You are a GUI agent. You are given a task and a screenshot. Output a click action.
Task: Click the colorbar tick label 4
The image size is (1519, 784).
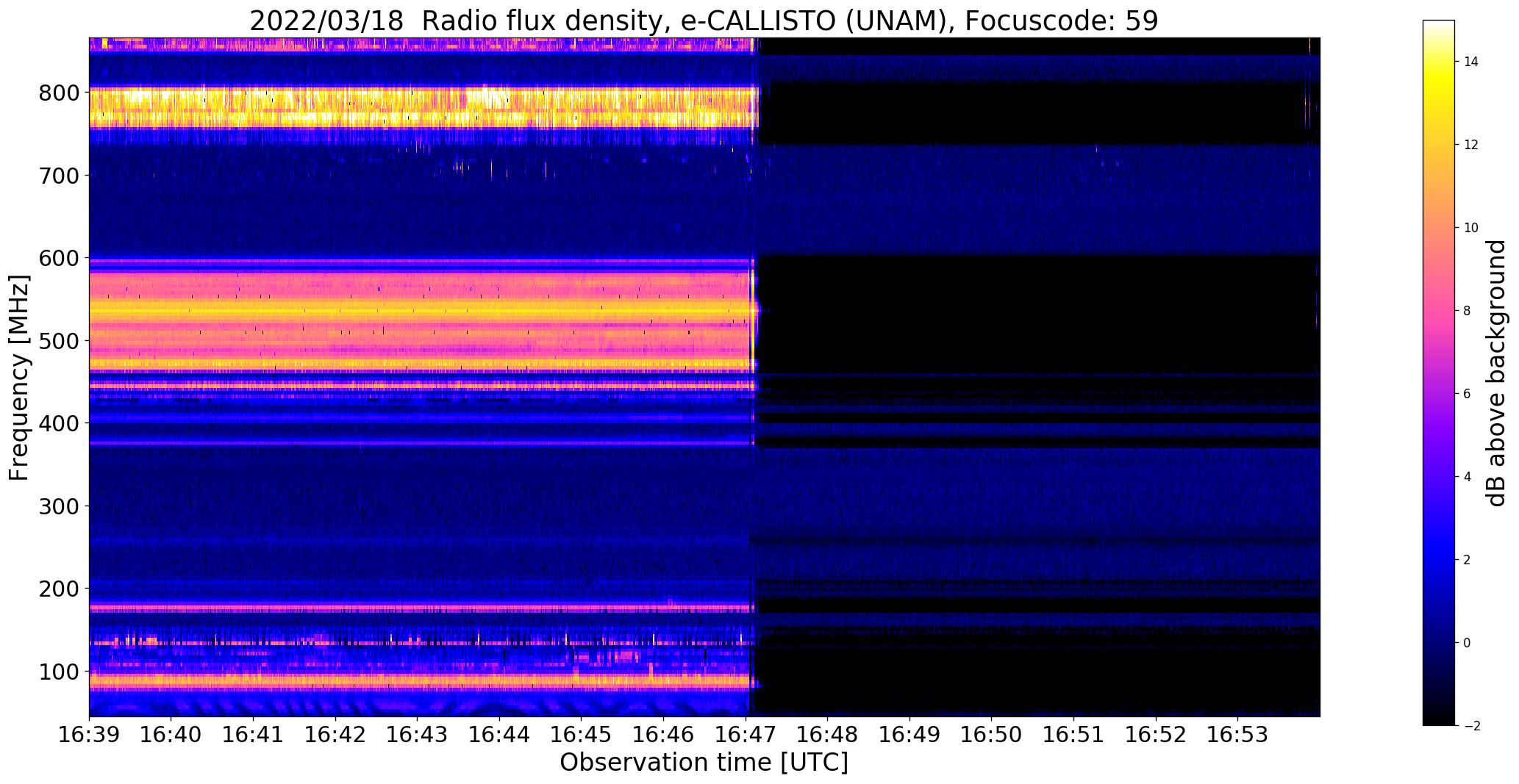(x=1467, y=477)
